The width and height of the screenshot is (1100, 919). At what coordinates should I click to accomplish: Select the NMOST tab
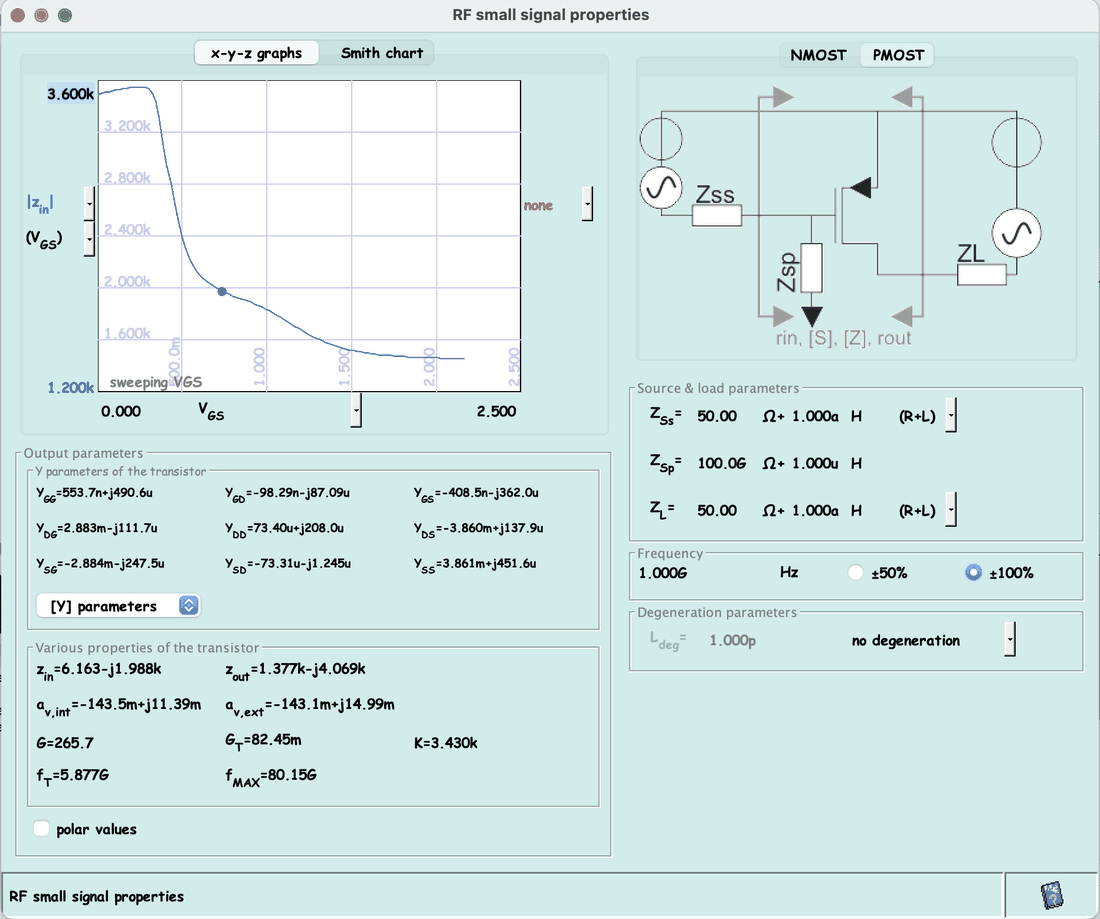[818, 55]
